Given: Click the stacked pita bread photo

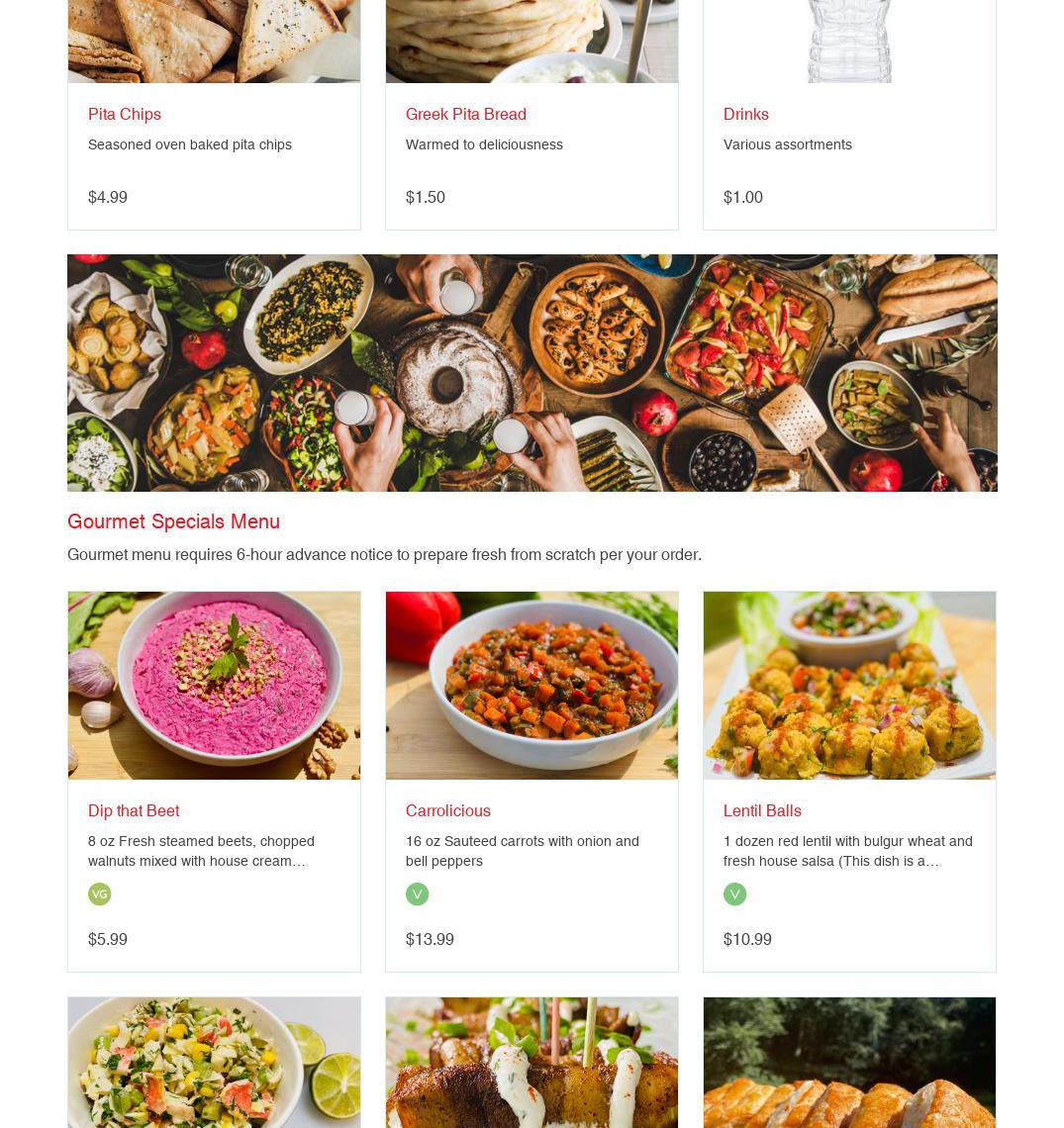Looking at the screenshot, I should tap(532, 41).
